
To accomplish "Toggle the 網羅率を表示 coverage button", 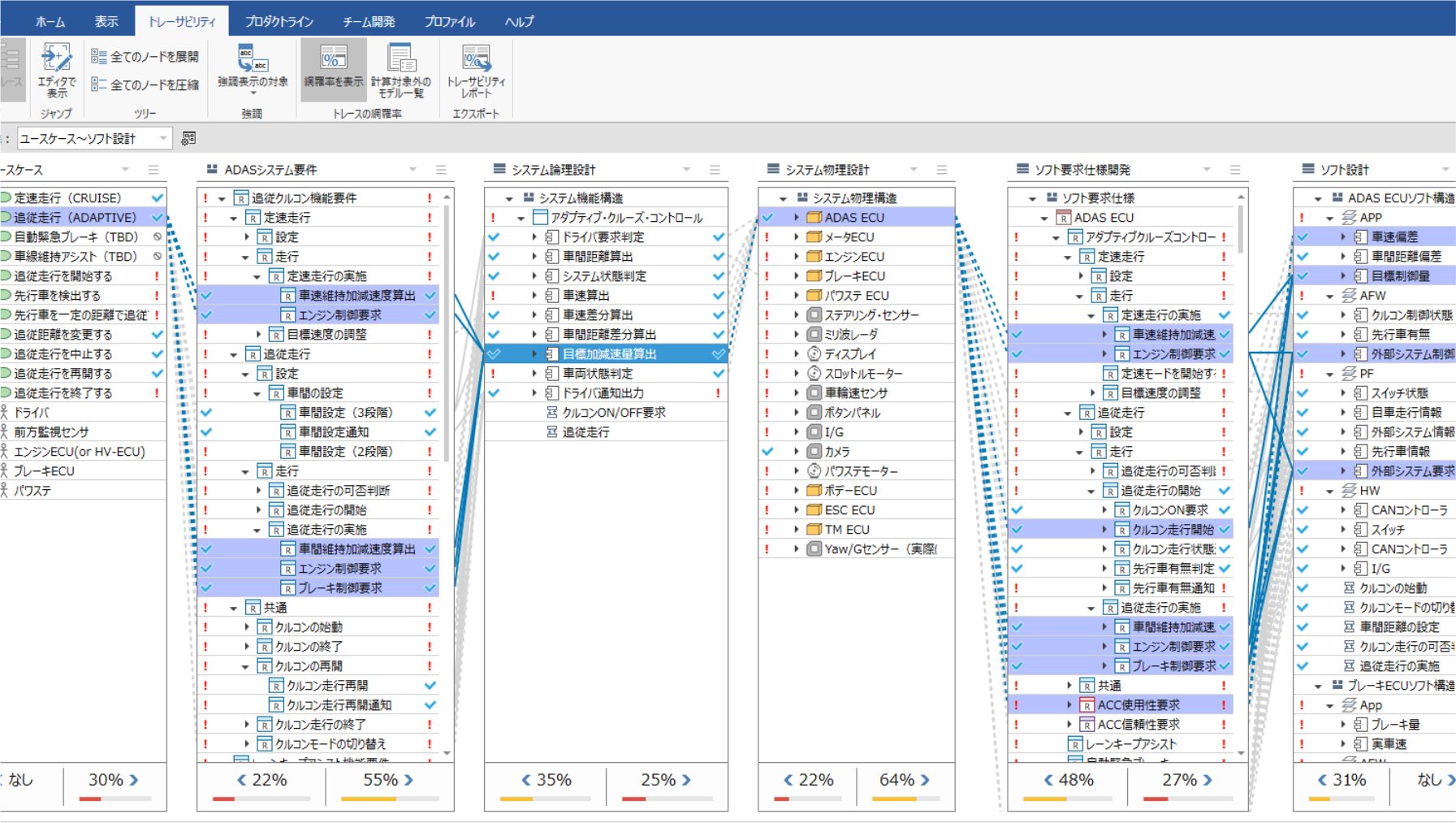I will [334, 68].
